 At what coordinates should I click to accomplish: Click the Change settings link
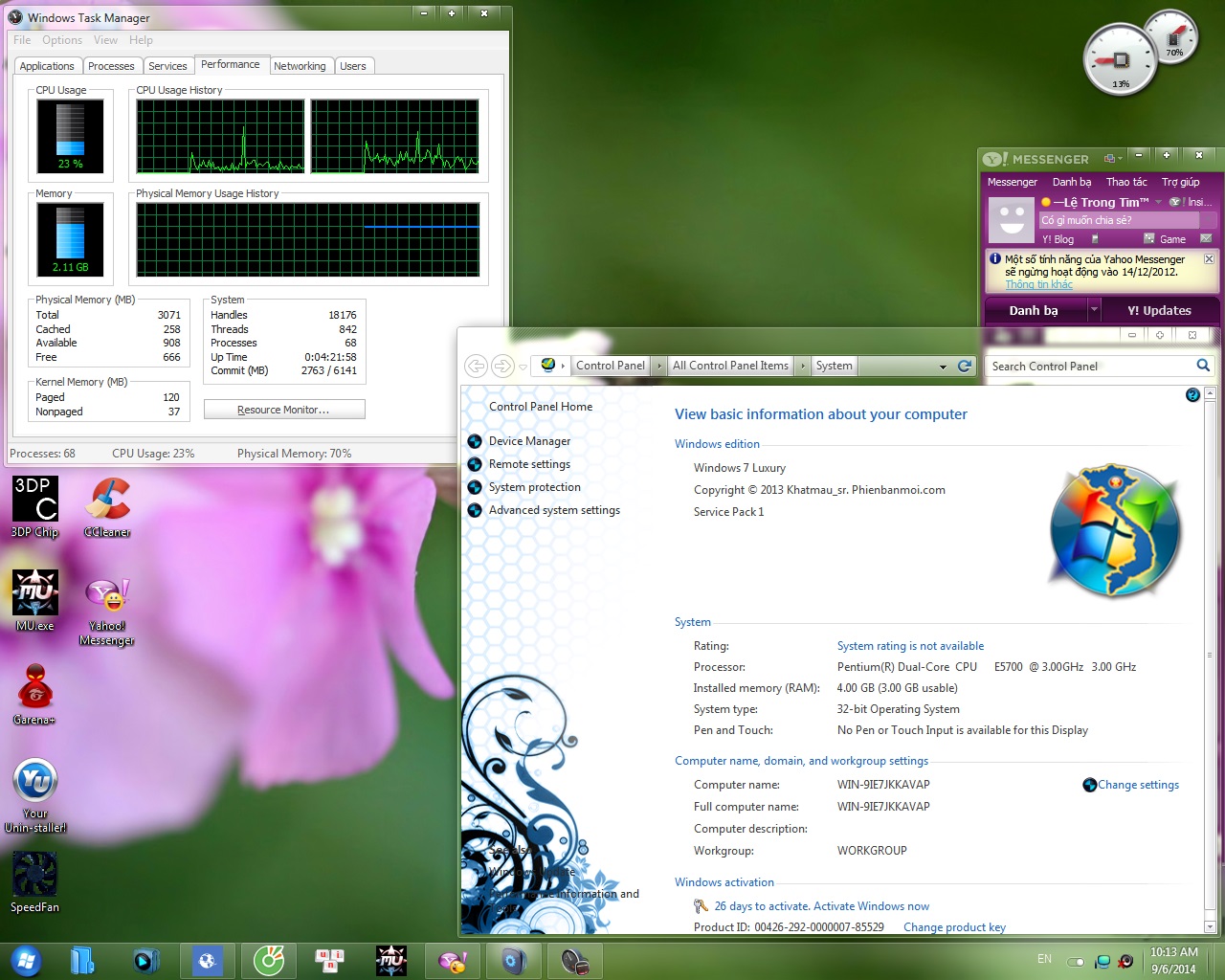[1138, 785]
